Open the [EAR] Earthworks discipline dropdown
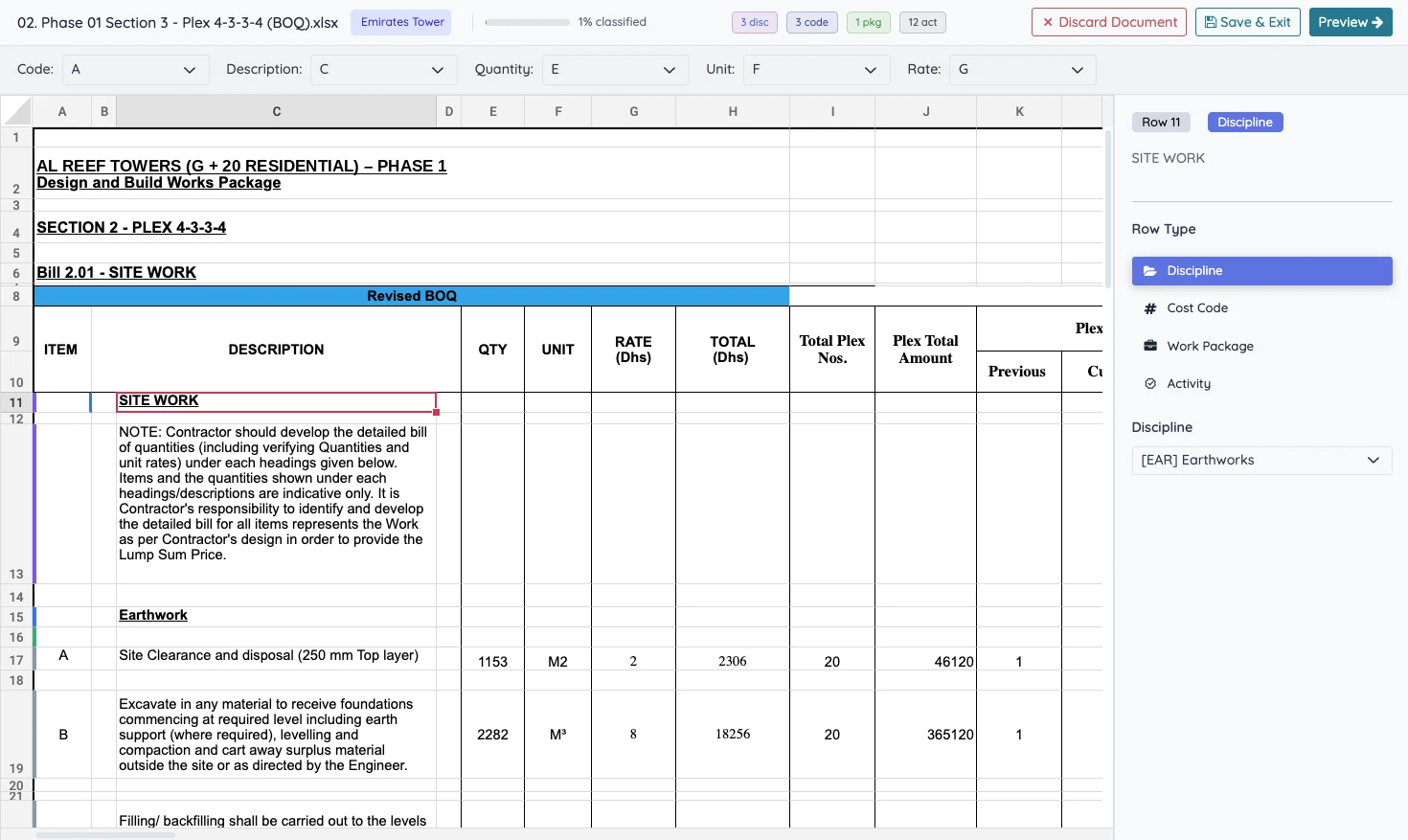This screenshot has width=1408, height=840. tap(1261, 461)
